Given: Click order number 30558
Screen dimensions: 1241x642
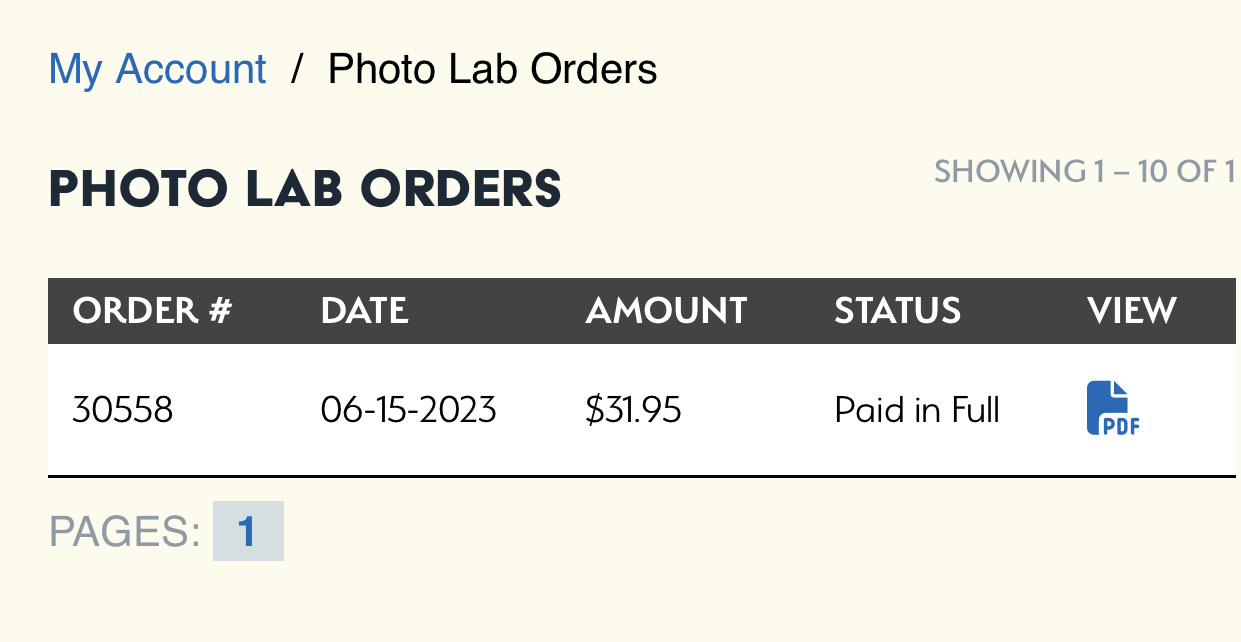Looking at the screenshot, I should coord(122,410).
